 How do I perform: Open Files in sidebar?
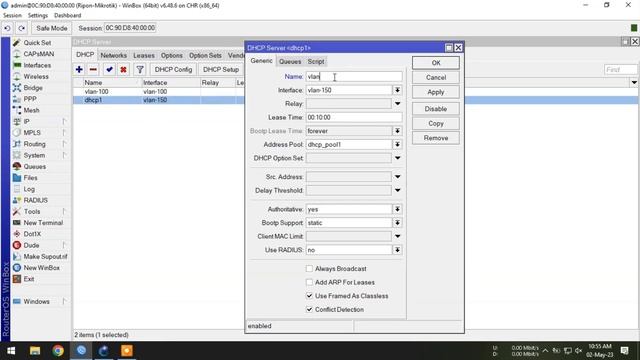pos(30,178)
